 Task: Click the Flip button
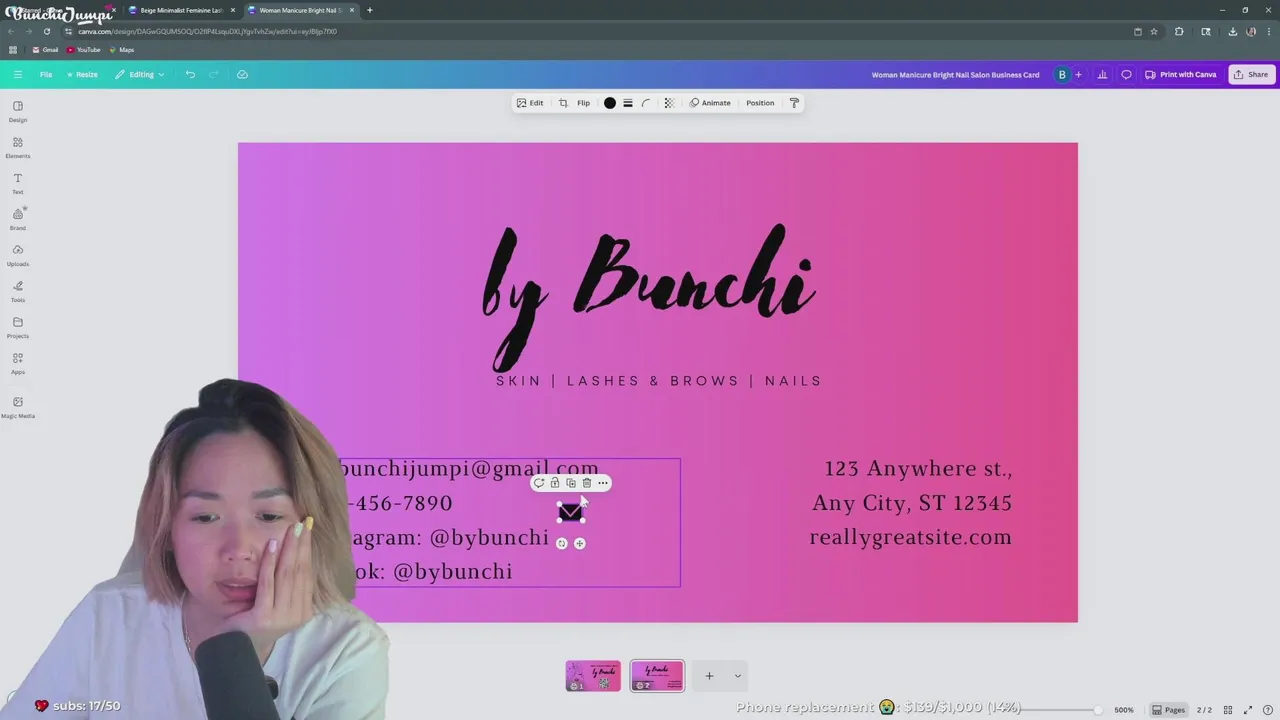tap(583, 103)
